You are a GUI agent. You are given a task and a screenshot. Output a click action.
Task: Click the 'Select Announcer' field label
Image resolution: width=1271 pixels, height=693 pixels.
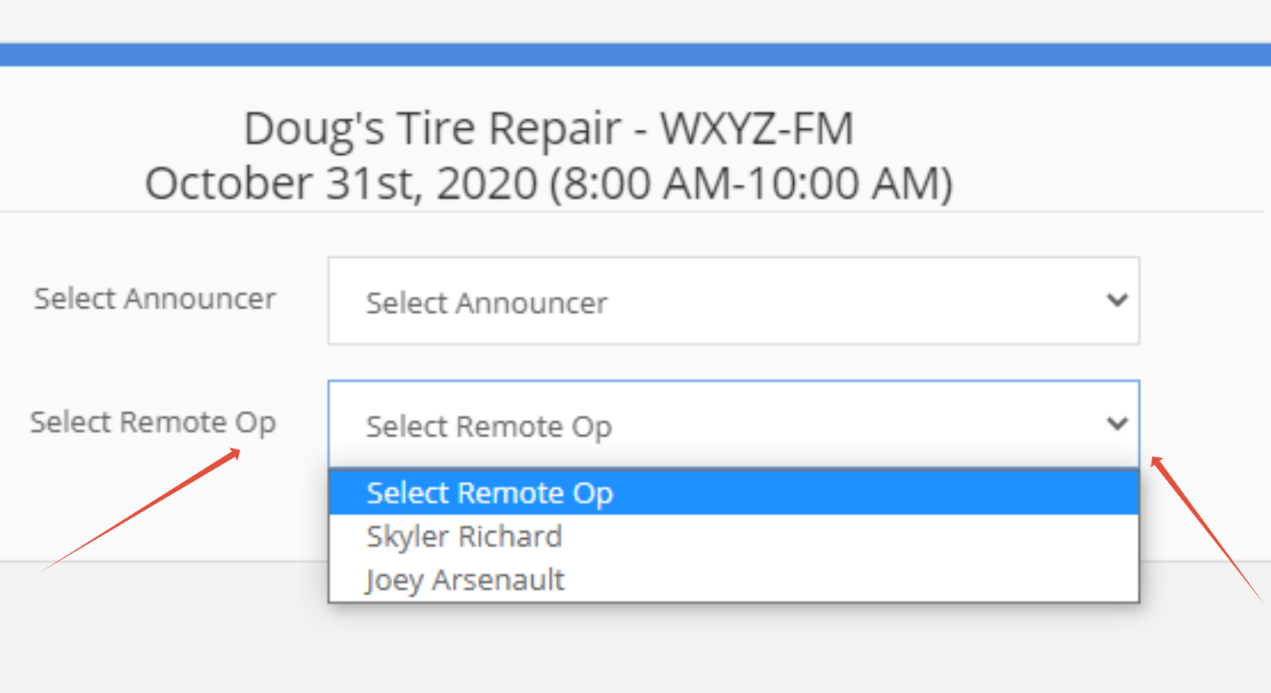pos(155,298)
